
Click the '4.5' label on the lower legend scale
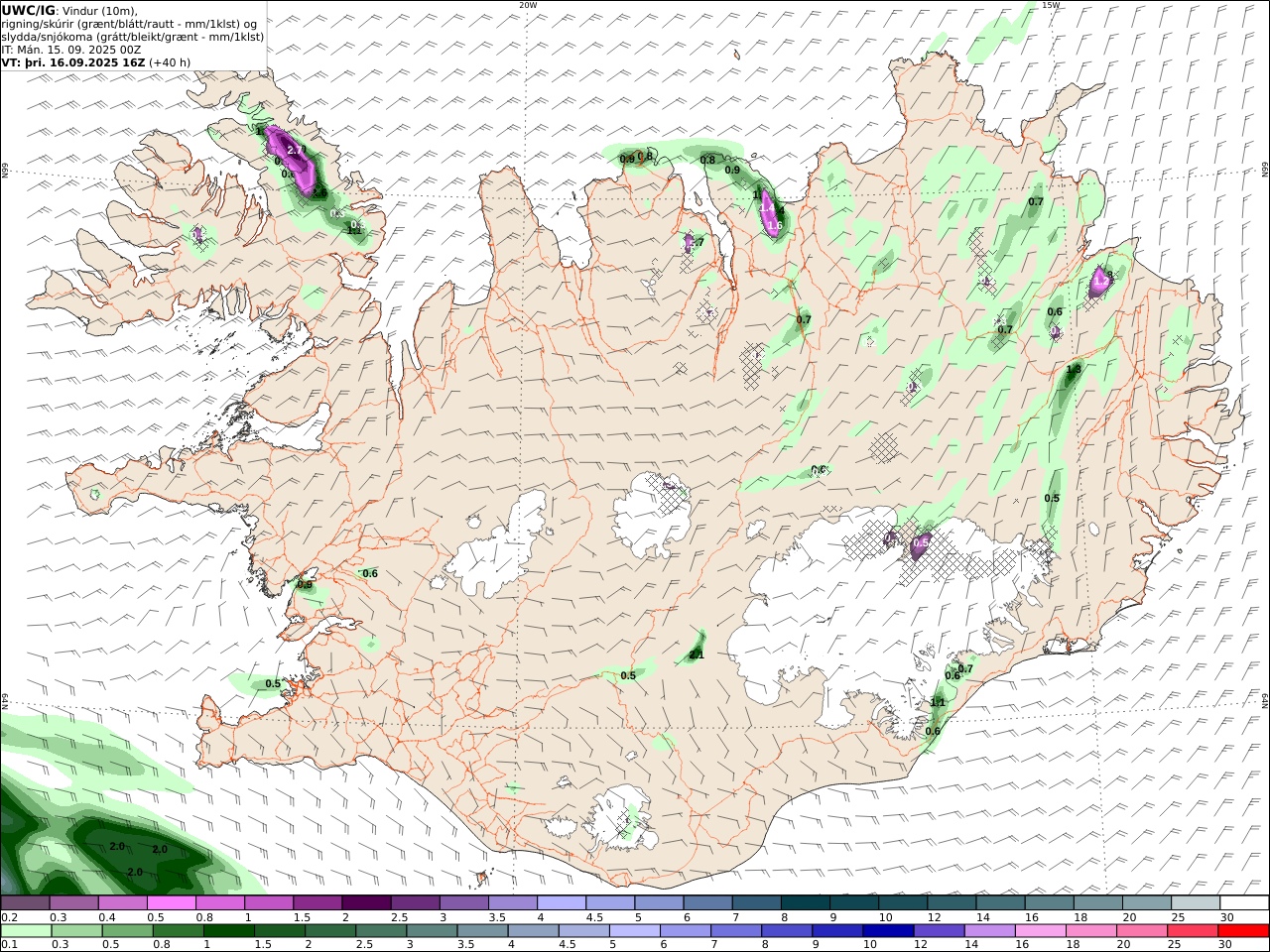coord(568,944)
